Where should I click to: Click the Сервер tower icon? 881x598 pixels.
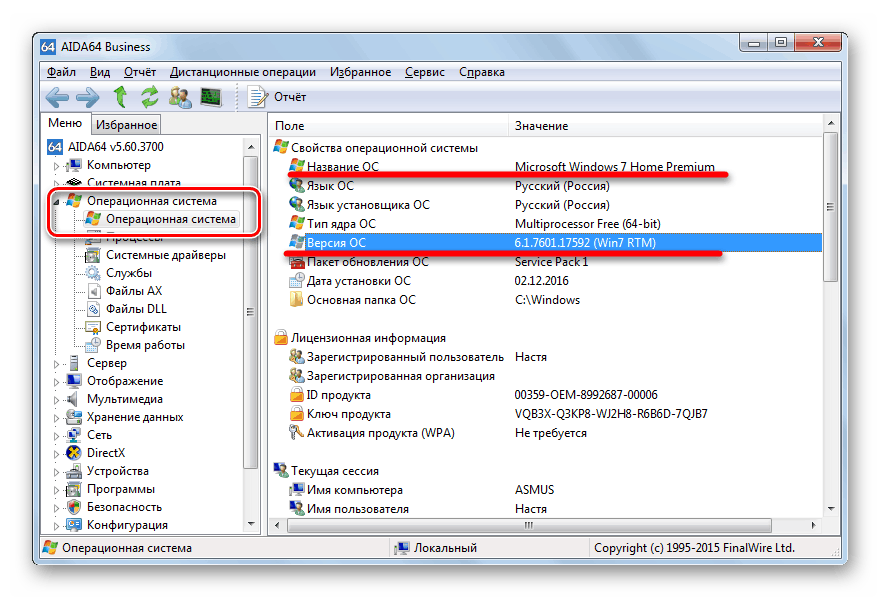coord(74,363)
